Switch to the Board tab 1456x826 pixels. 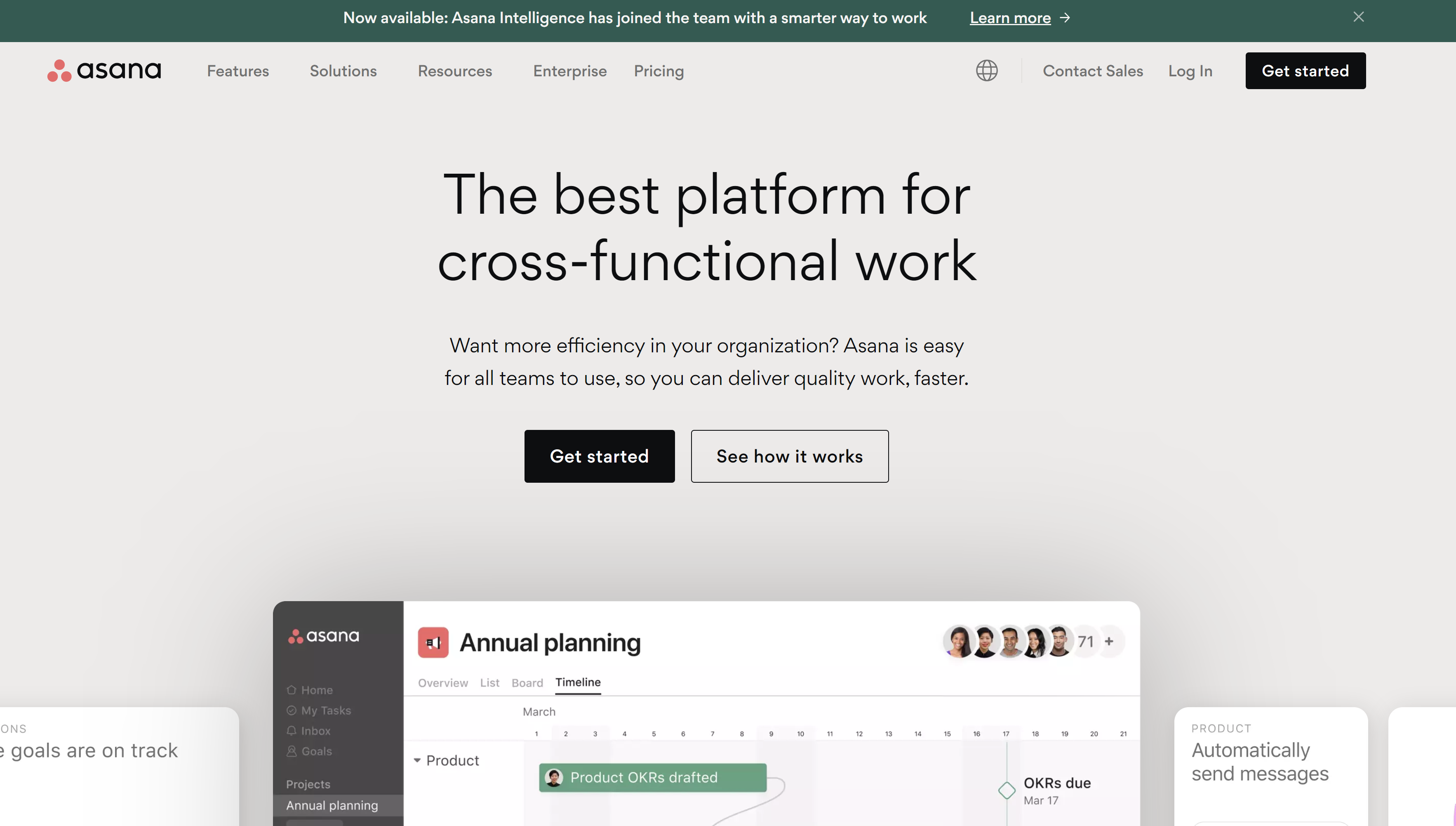(x=527, y=682)
